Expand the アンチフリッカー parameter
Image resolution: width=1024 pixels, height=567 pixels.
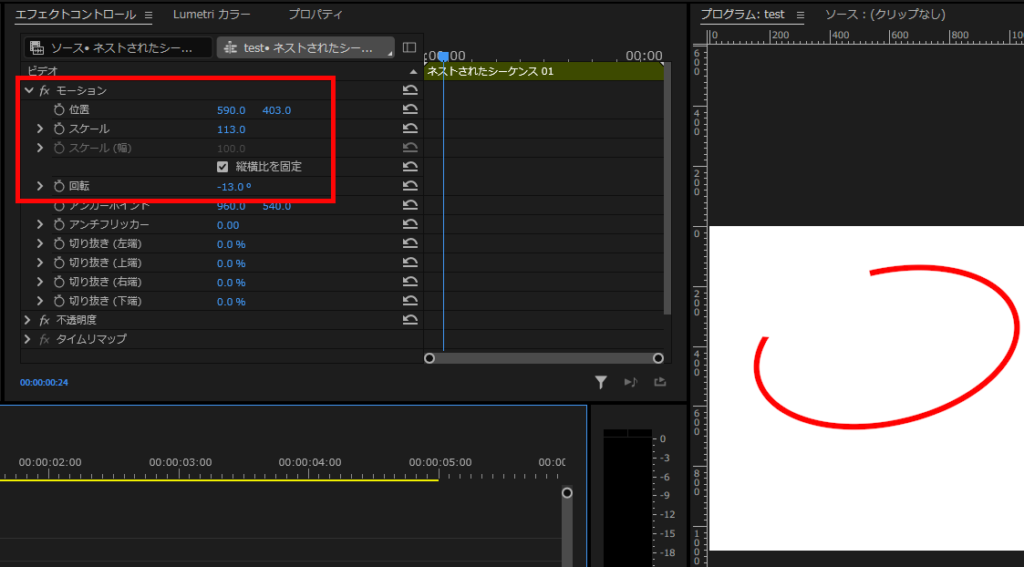[40, 224]
